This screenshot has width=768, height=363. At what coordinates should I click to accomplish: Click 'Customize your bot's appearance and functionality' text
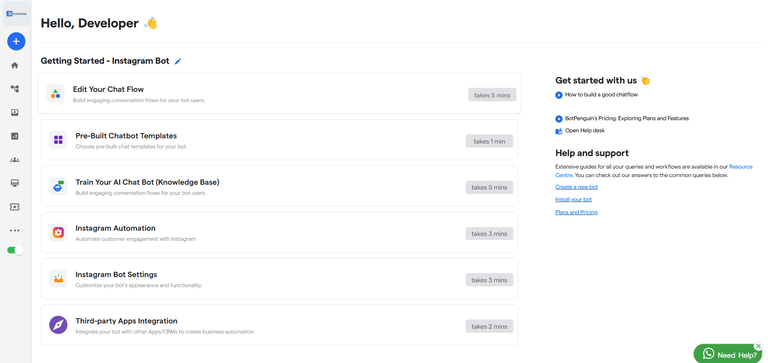139,285
